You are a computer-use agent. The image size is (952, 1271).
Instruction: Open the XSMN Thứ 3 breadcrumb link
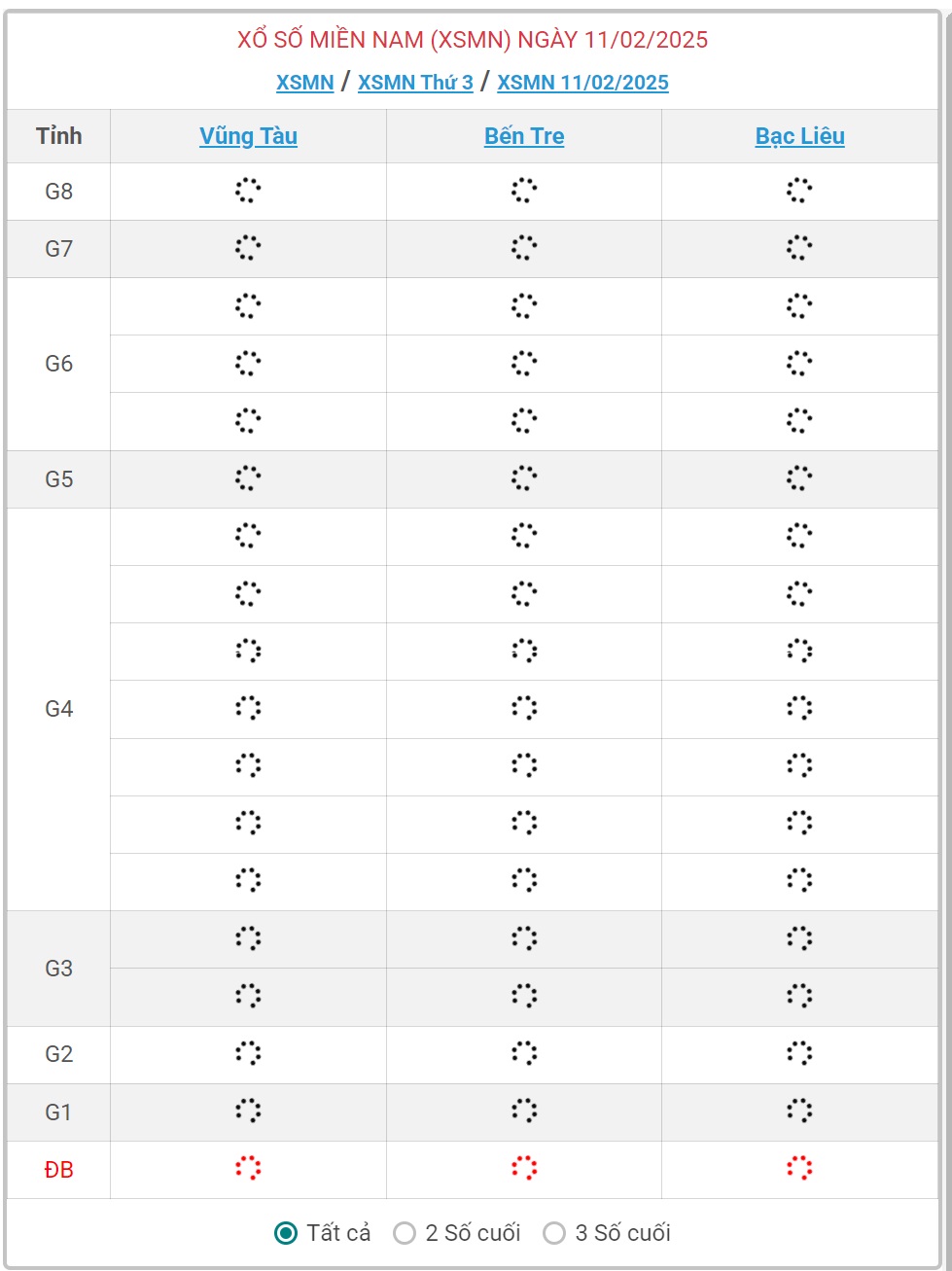[415, 83]
